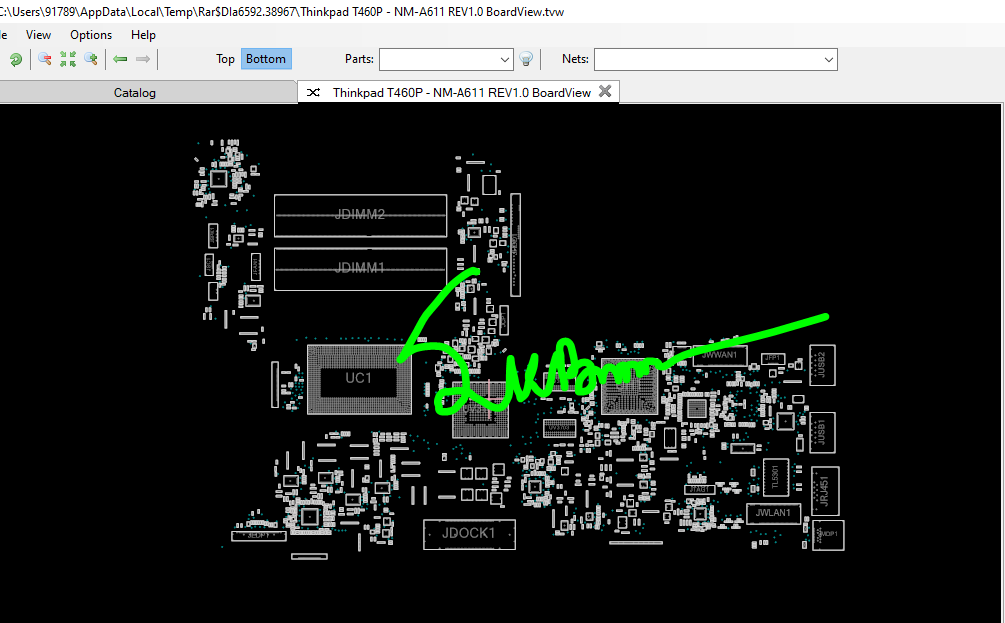Click the light bulb highlight icon

pos(526,59)
